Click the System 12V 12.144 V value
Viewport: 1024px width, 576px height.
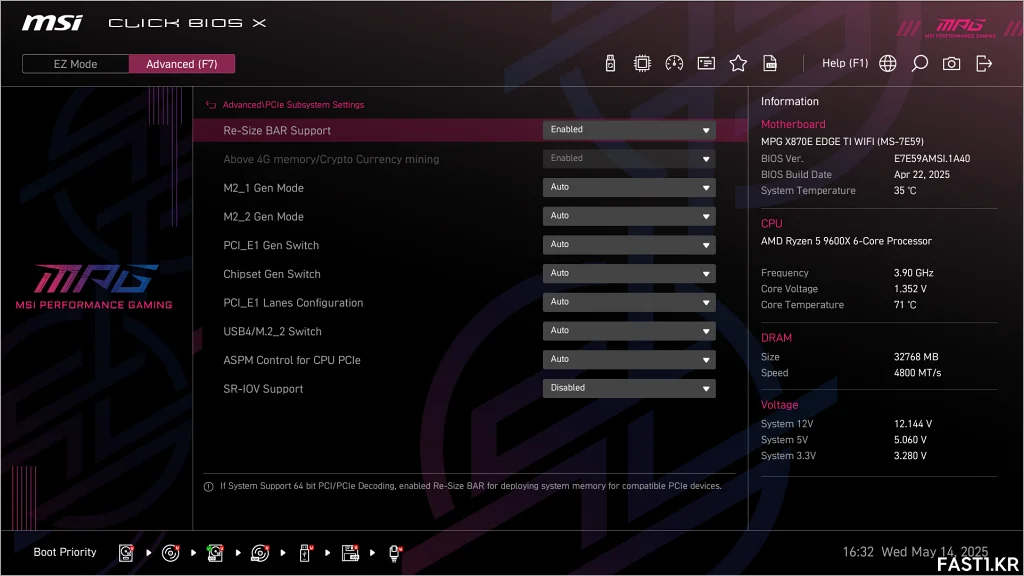(913, 424)
